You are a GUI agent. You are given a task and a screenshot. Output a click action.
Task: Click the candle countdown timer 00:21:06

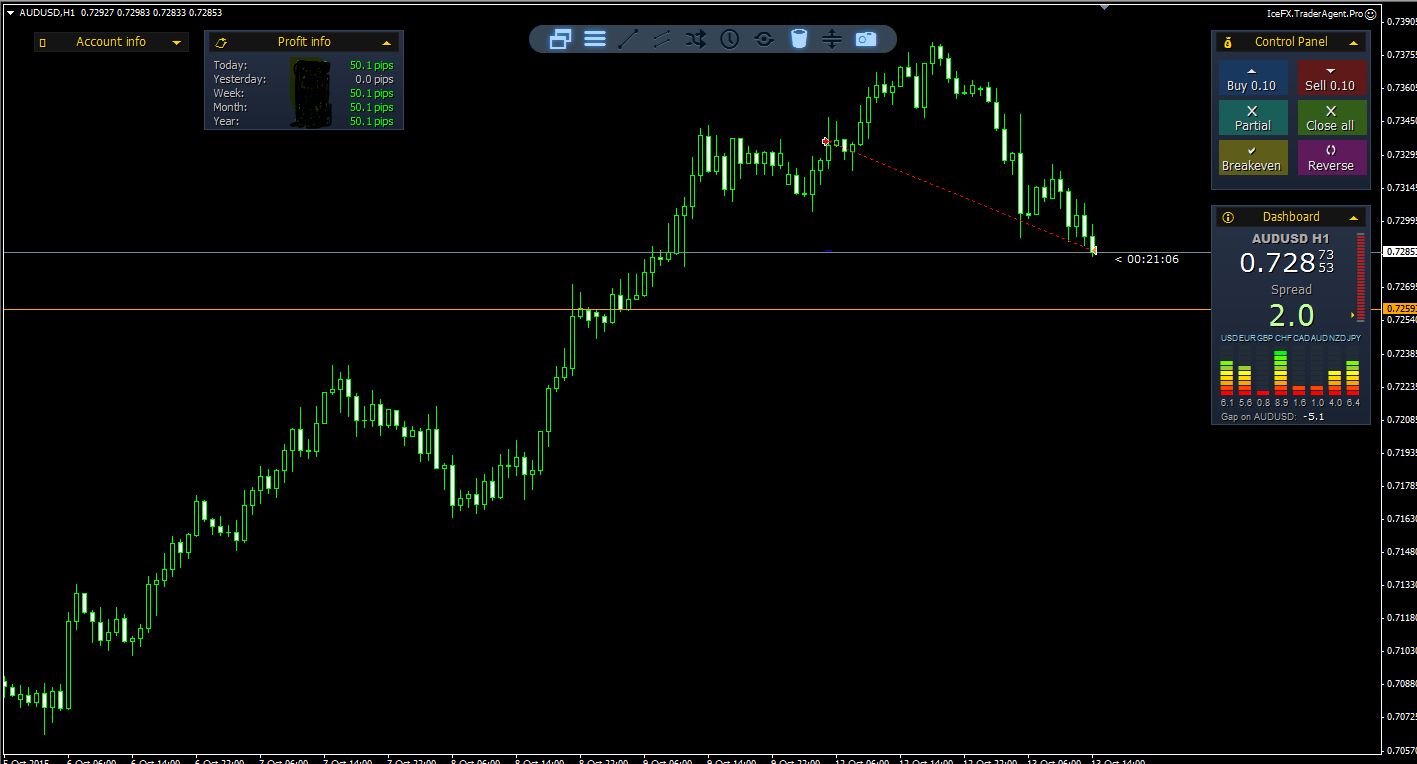click(x=1152, y=259)
